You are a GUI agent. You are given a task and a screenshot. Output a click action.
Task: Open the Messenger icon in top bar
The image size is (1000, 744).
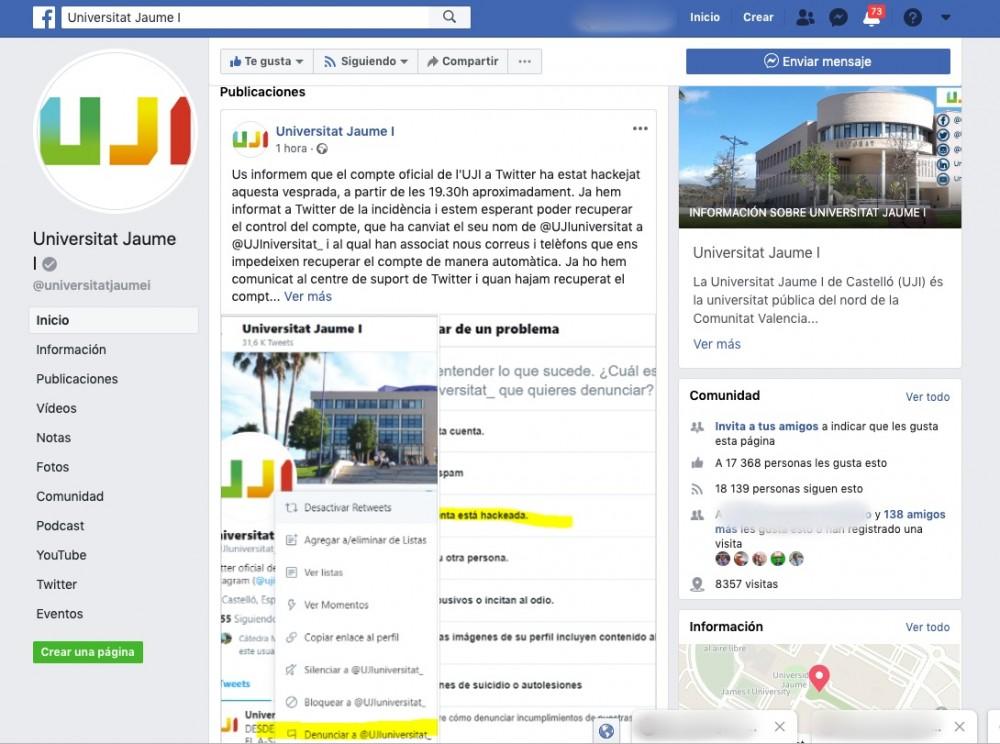[x=839, y=17]
